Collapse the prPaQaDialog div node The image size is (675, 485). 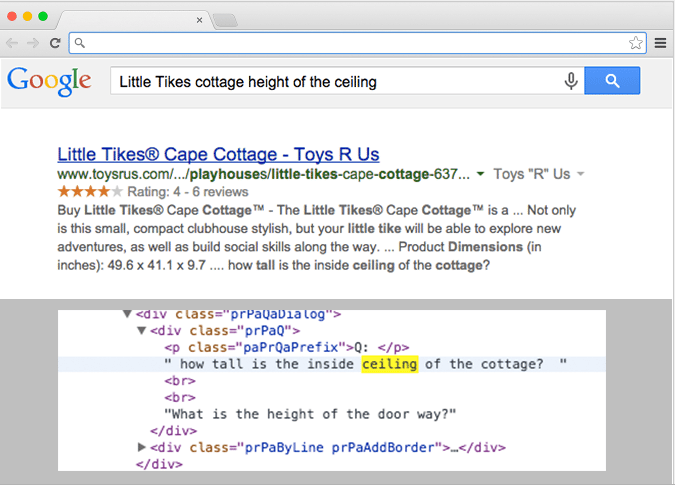click(x=127, y=314)
